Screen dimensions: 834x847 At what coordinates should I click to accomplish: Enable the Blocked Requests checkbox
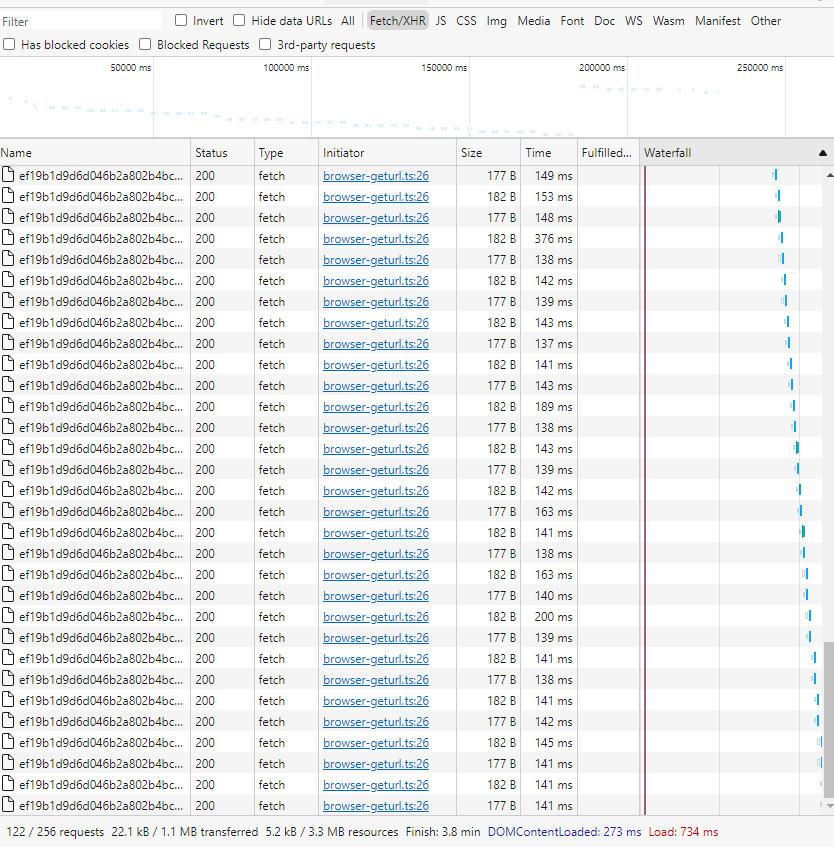(x=145, y=44)
